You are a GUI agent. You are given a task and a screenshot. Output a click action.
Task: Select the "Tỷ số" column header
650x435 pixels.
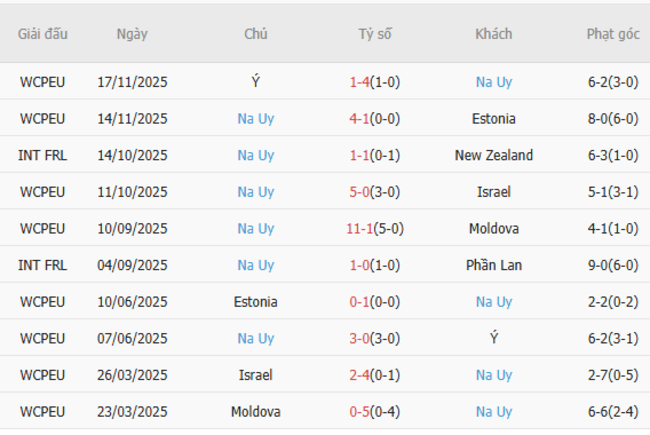pos(375,33)
